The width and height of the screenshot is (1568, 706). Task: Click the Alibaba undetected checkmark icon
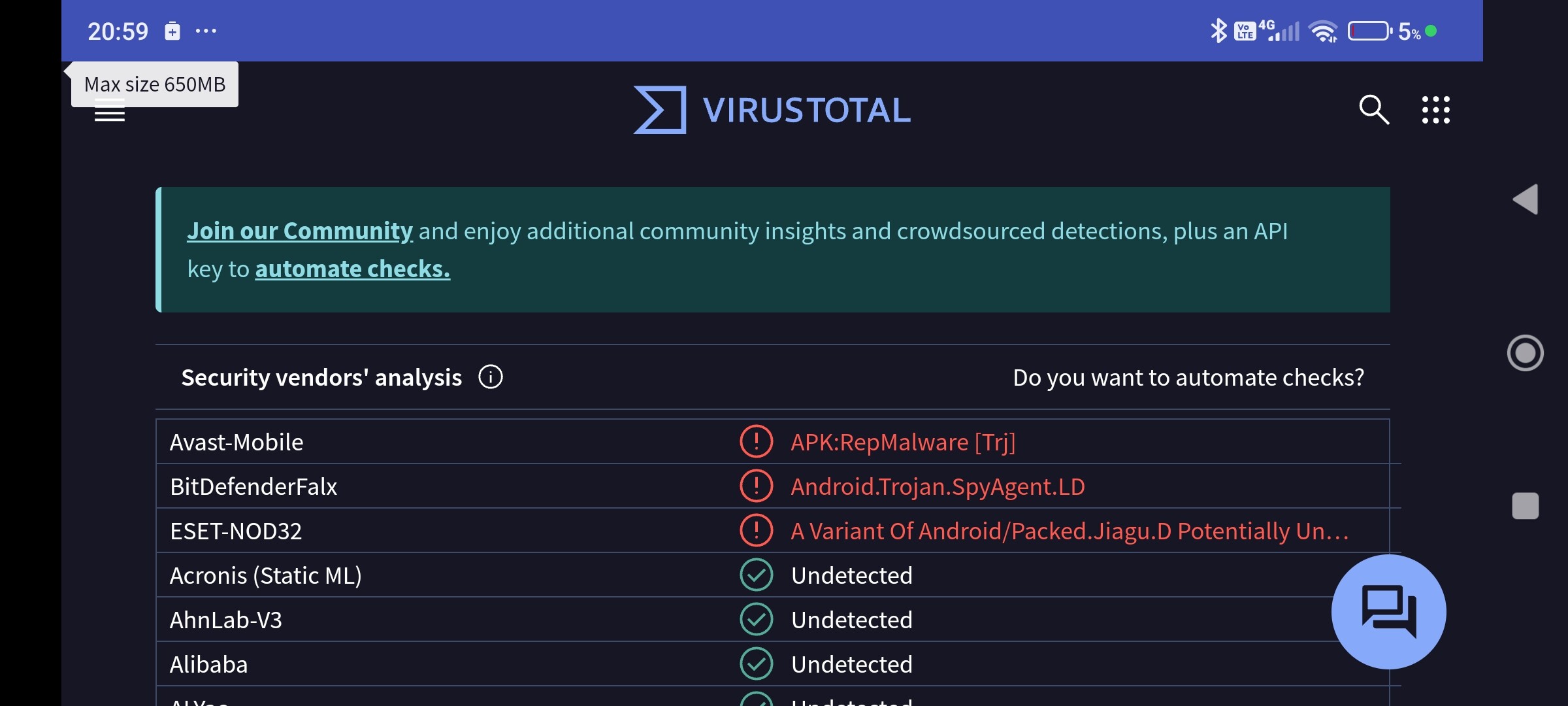tap(757, 664)
